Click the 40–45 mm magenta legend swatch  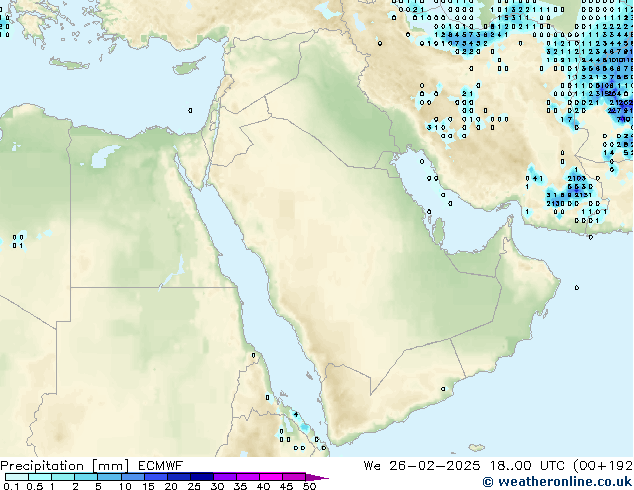pos(271,477)
